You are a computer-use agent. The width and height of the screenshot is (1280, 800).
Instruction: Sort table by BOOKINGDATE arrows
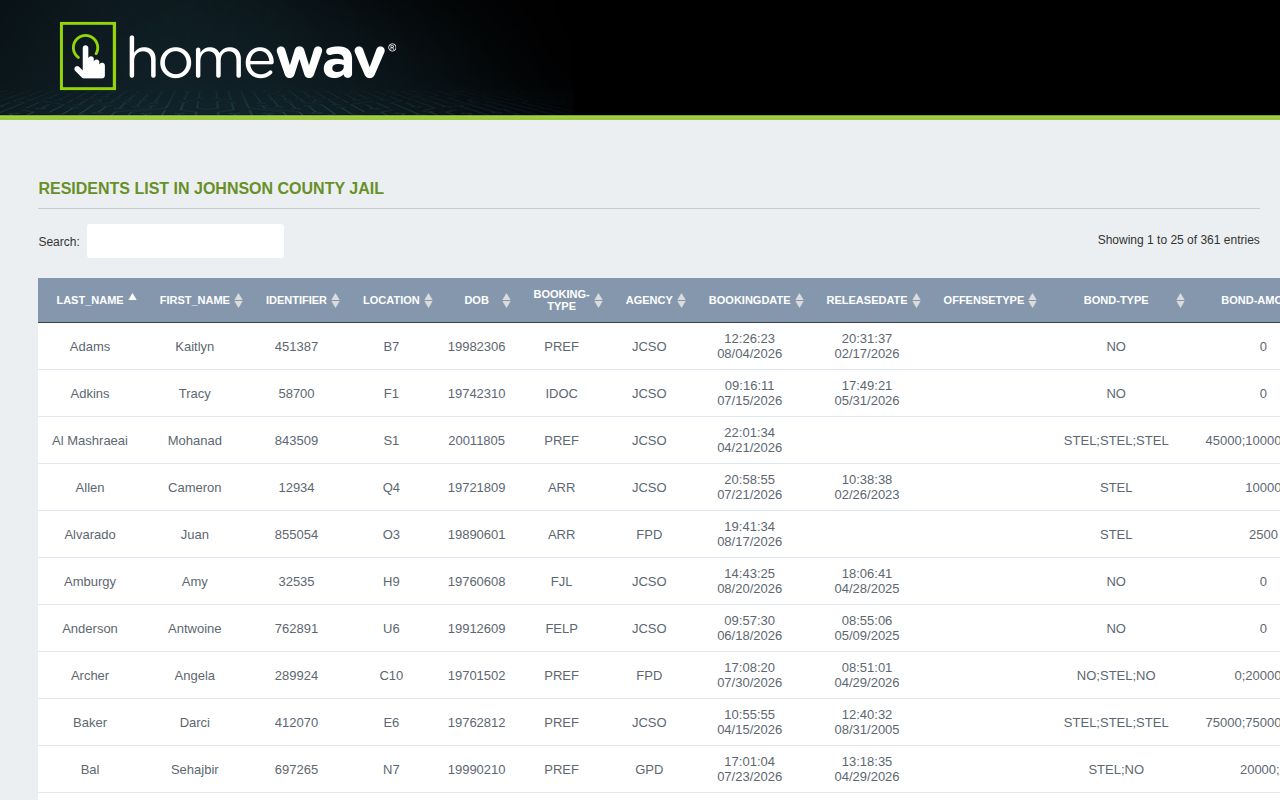pyautogui.click(x=799, y=300)
